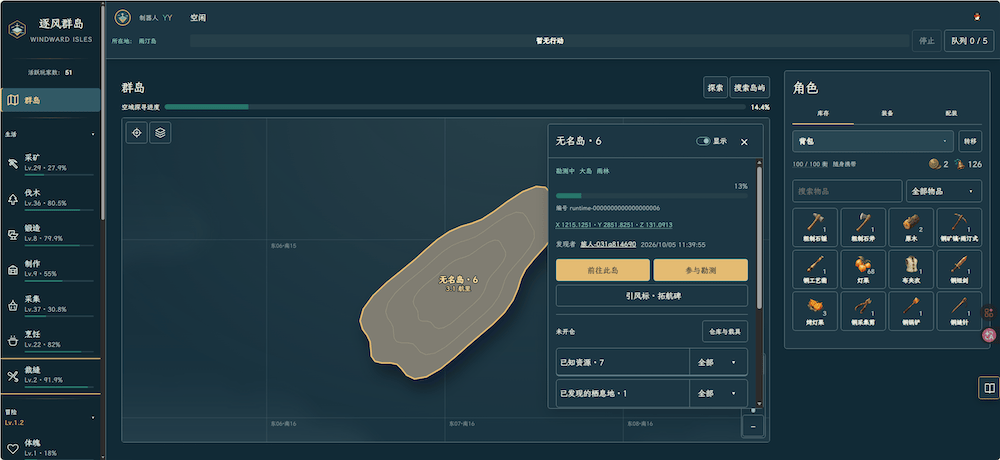Click the 转移 transfer button

[970, 141]
